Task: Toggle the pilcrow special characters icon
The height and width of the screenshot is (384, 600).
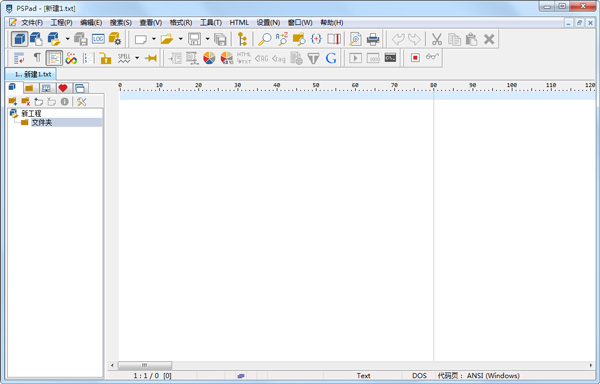Action: pos(37,57)
